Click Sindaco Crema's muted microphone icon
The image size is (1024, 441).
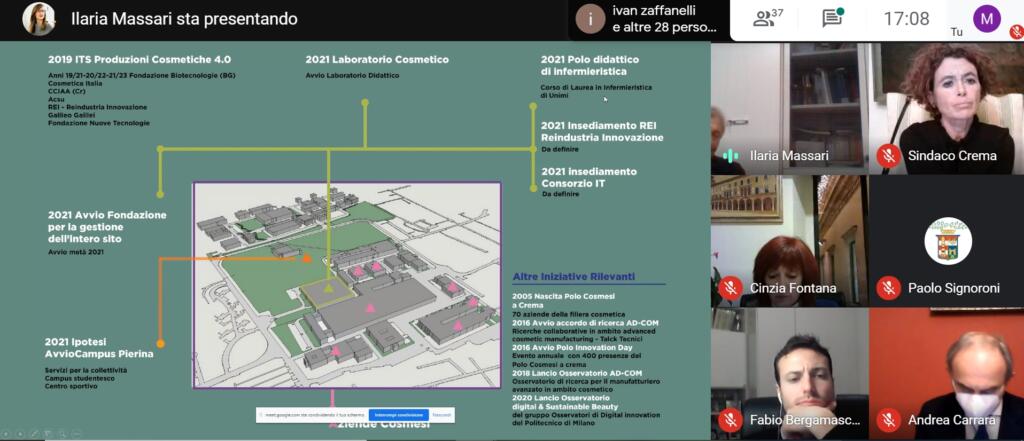tap(887, 155)
